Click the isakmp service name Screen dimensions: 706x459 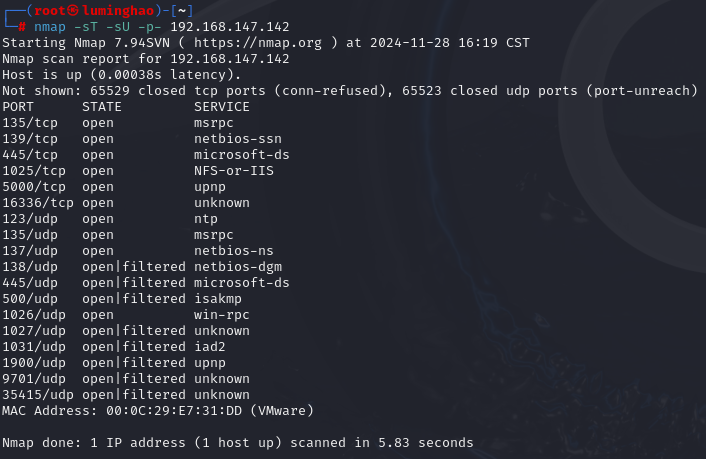click(218, 299)
